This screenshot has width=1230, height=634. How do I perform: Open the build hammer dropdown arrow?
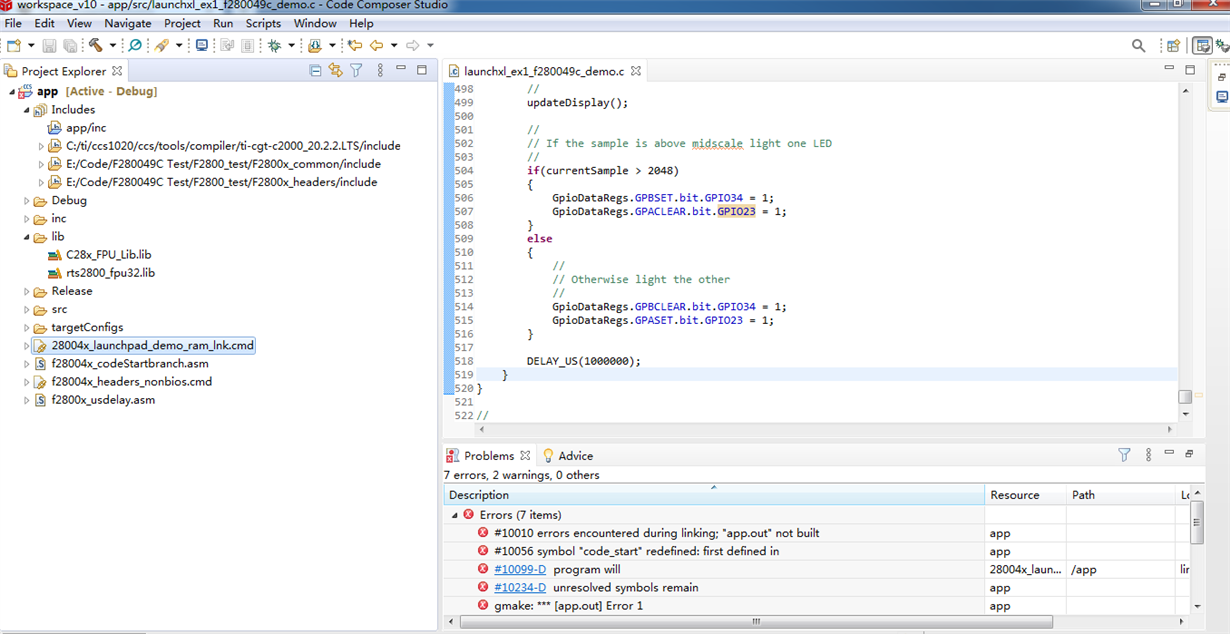[113, 45]
